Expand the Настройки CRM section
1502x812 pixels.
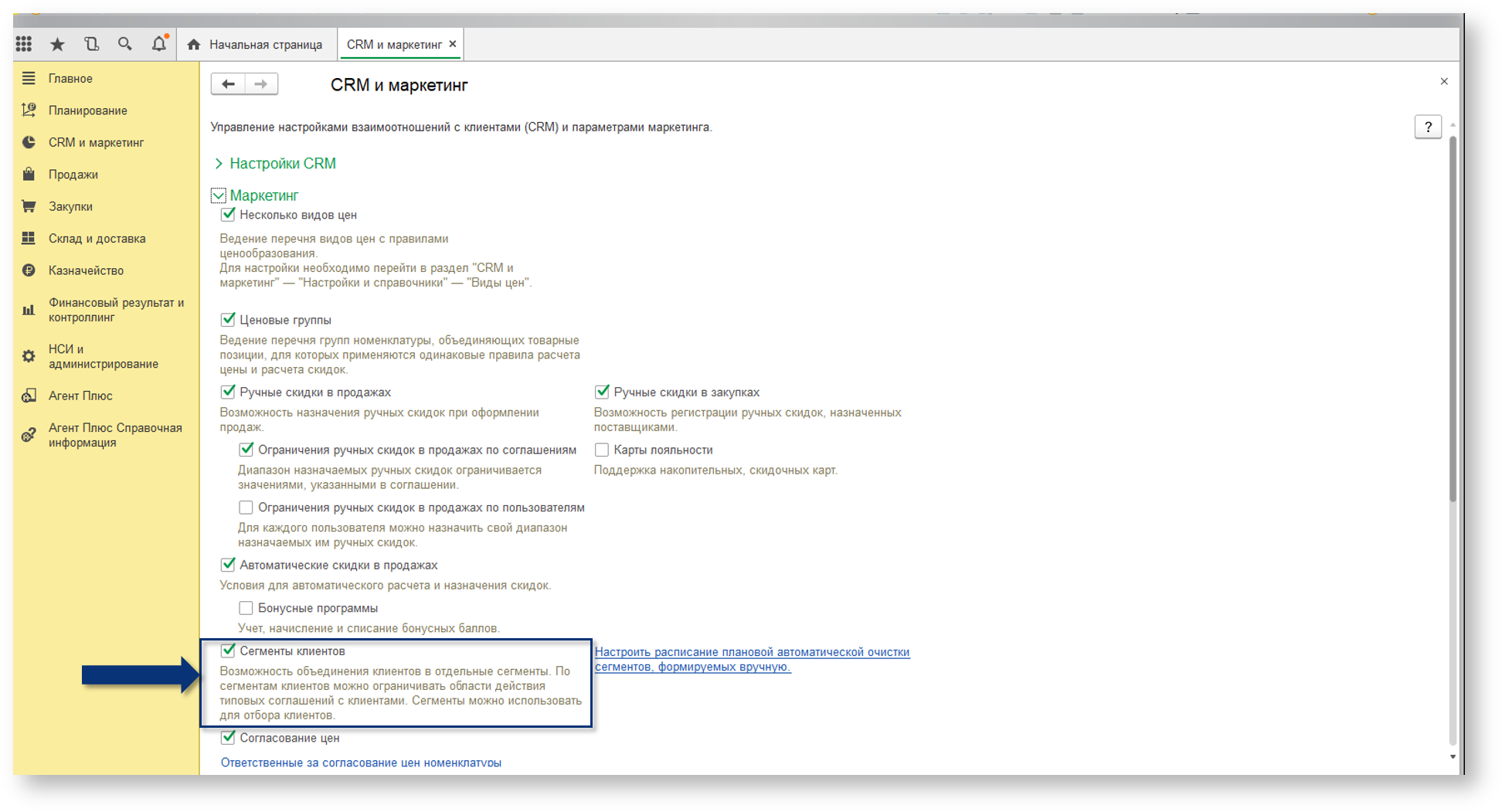(x=219, y=163)
